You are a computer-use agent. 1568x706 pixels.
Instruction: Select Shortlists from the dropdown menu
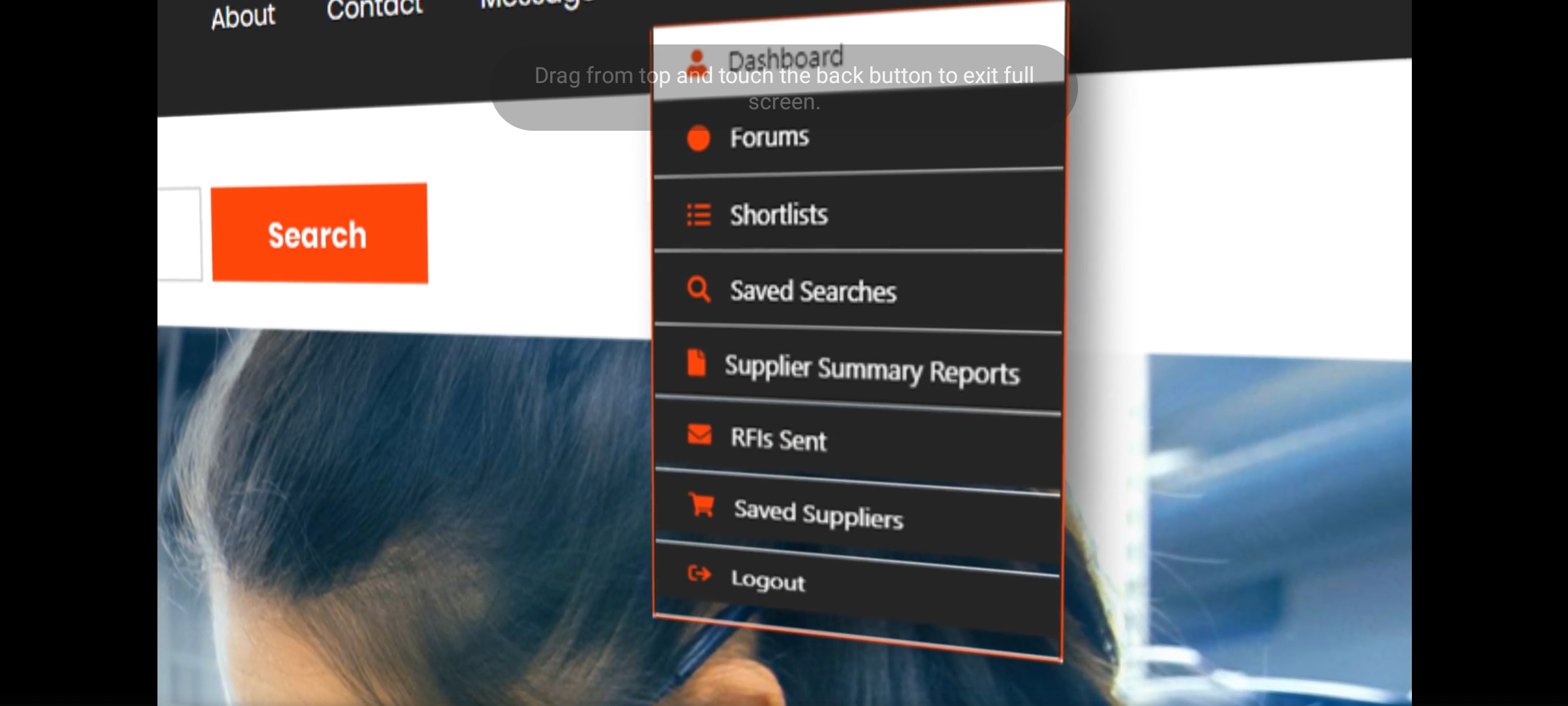coord(779,215)
